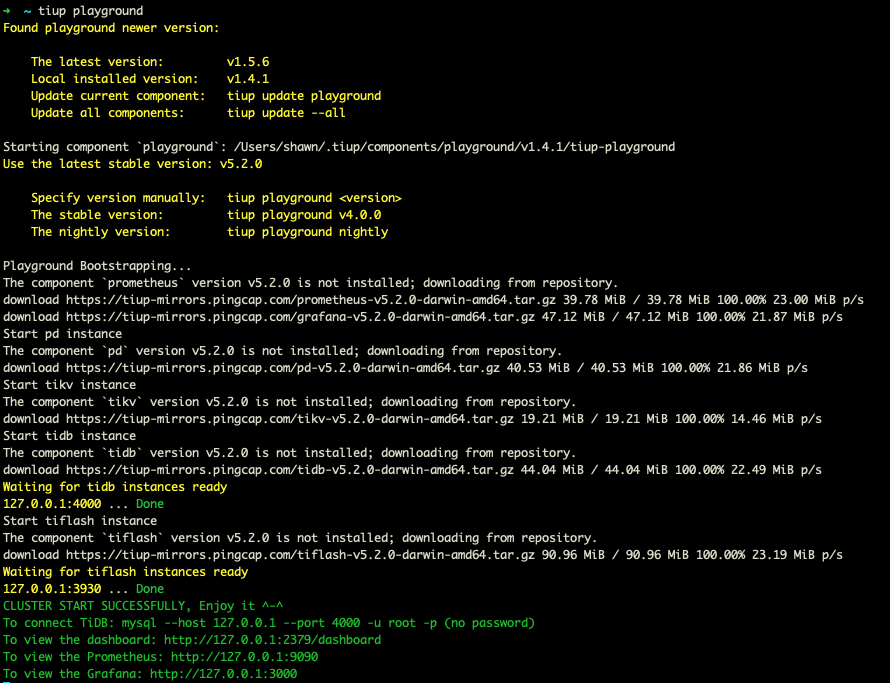Click the 'tiup playground' command at the prompt
The height and width of the screenshot is (683, 890).
[91, 11]
